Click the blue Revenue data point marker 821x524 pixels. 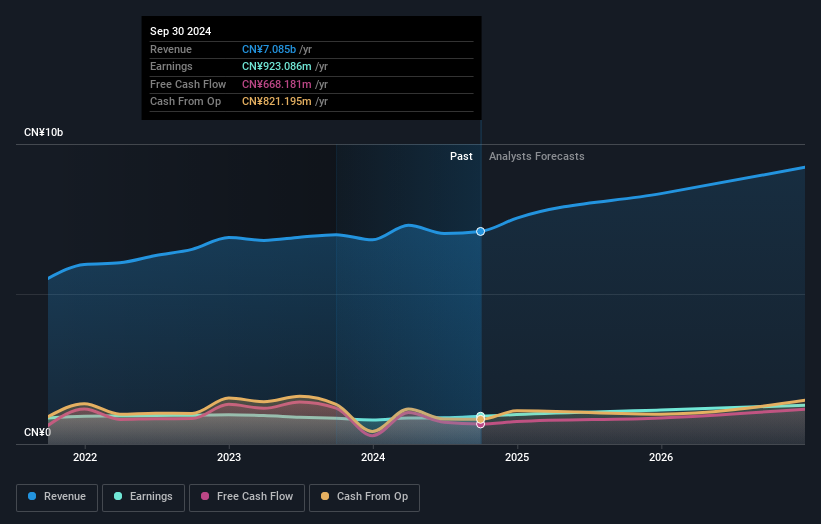pos(480,231)
